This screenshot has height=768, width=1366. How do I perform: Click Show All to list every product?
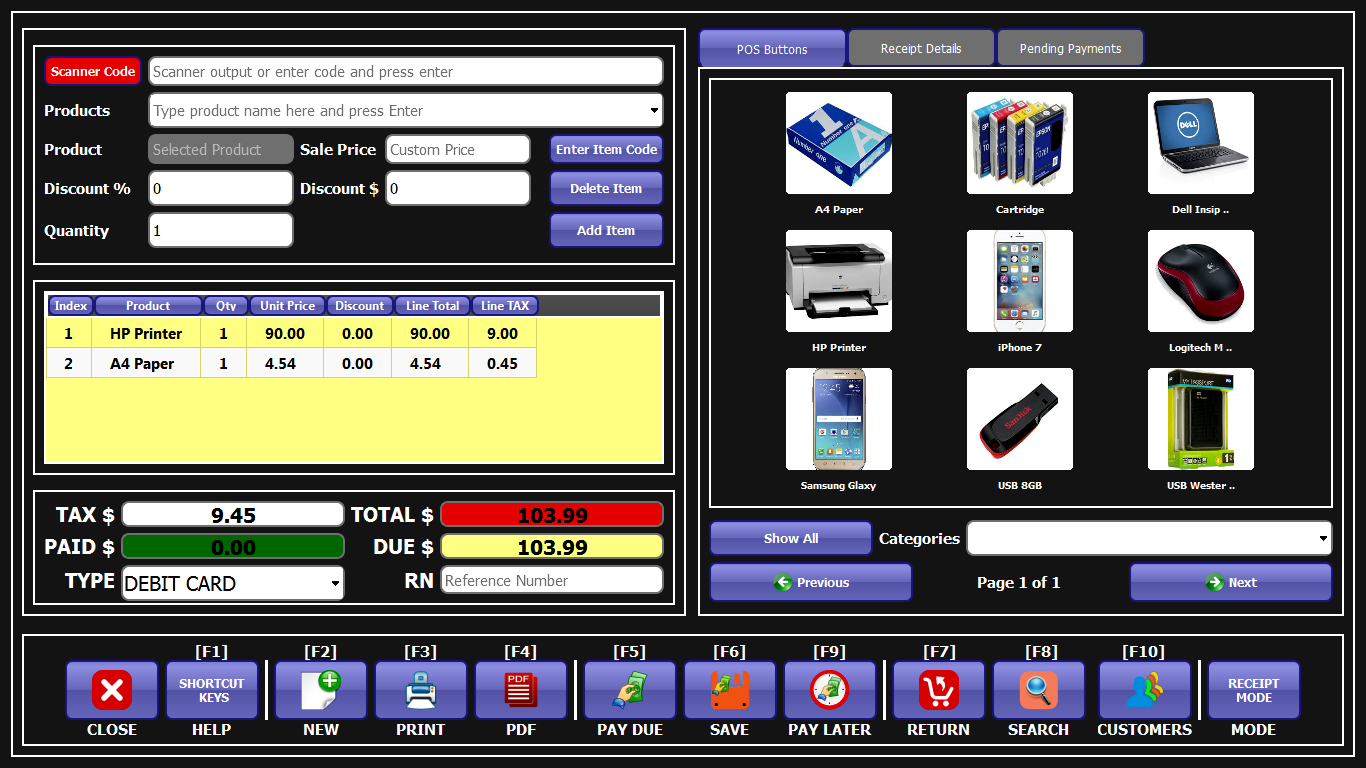[x=790, y=538]
